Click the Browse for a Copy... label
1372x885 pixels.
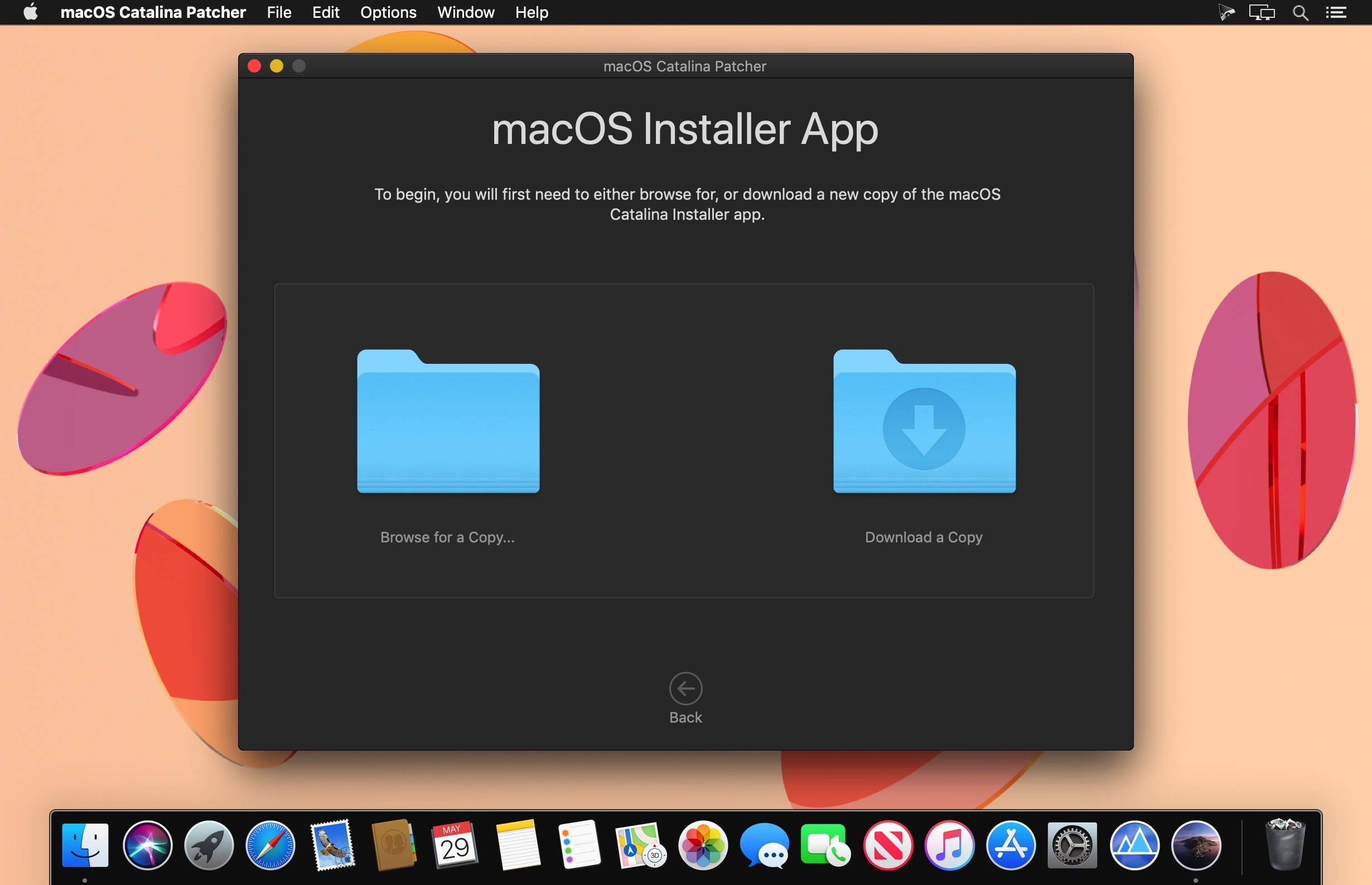pyautogui.click(x=447, y=537)
